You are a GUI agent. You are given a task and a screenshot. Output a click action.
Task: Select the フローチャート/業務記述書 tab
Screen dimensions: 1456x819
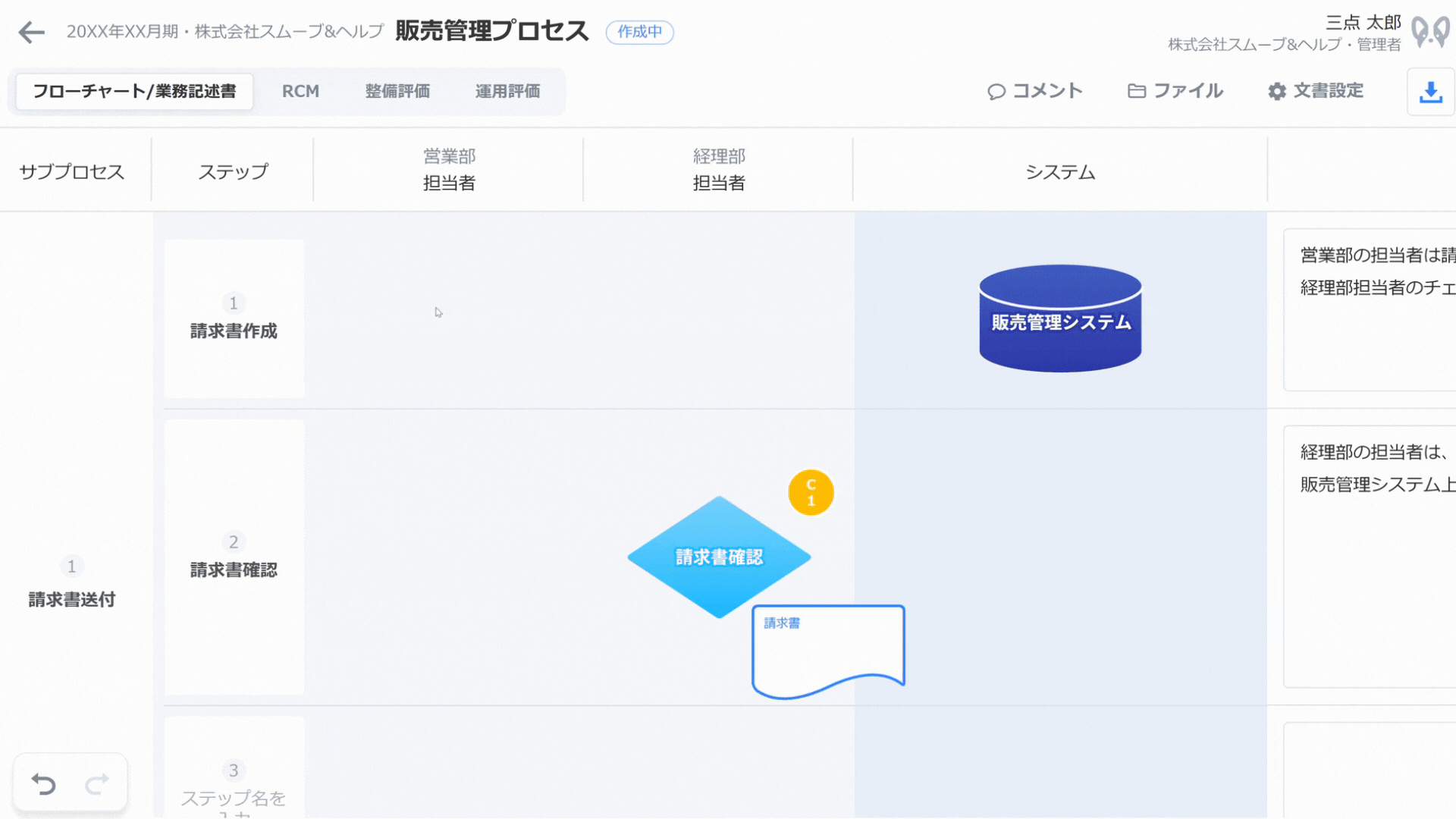coord(134,91)
